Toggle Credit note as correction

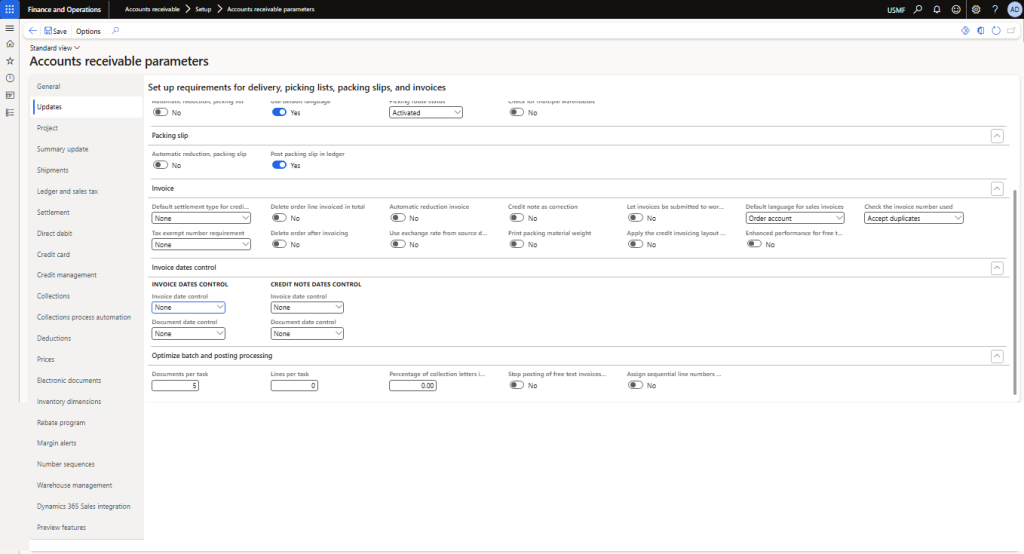pos(516,218)
